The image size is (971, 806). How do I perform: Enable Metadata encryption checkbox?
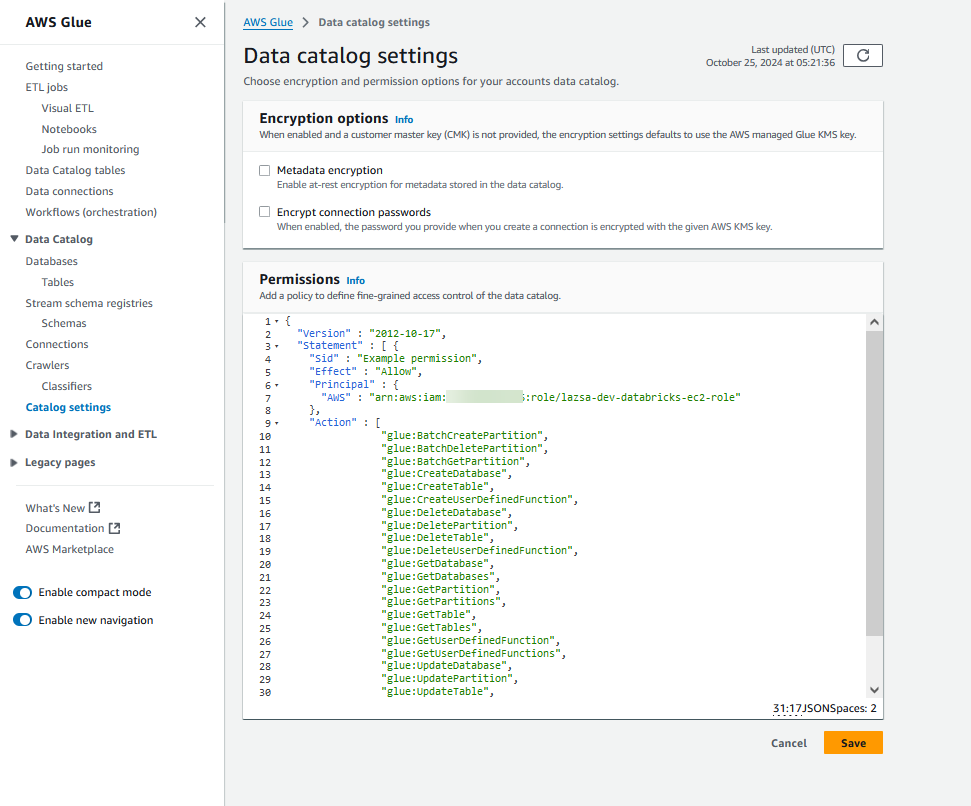pyautogui.click(x=264, y=170)
